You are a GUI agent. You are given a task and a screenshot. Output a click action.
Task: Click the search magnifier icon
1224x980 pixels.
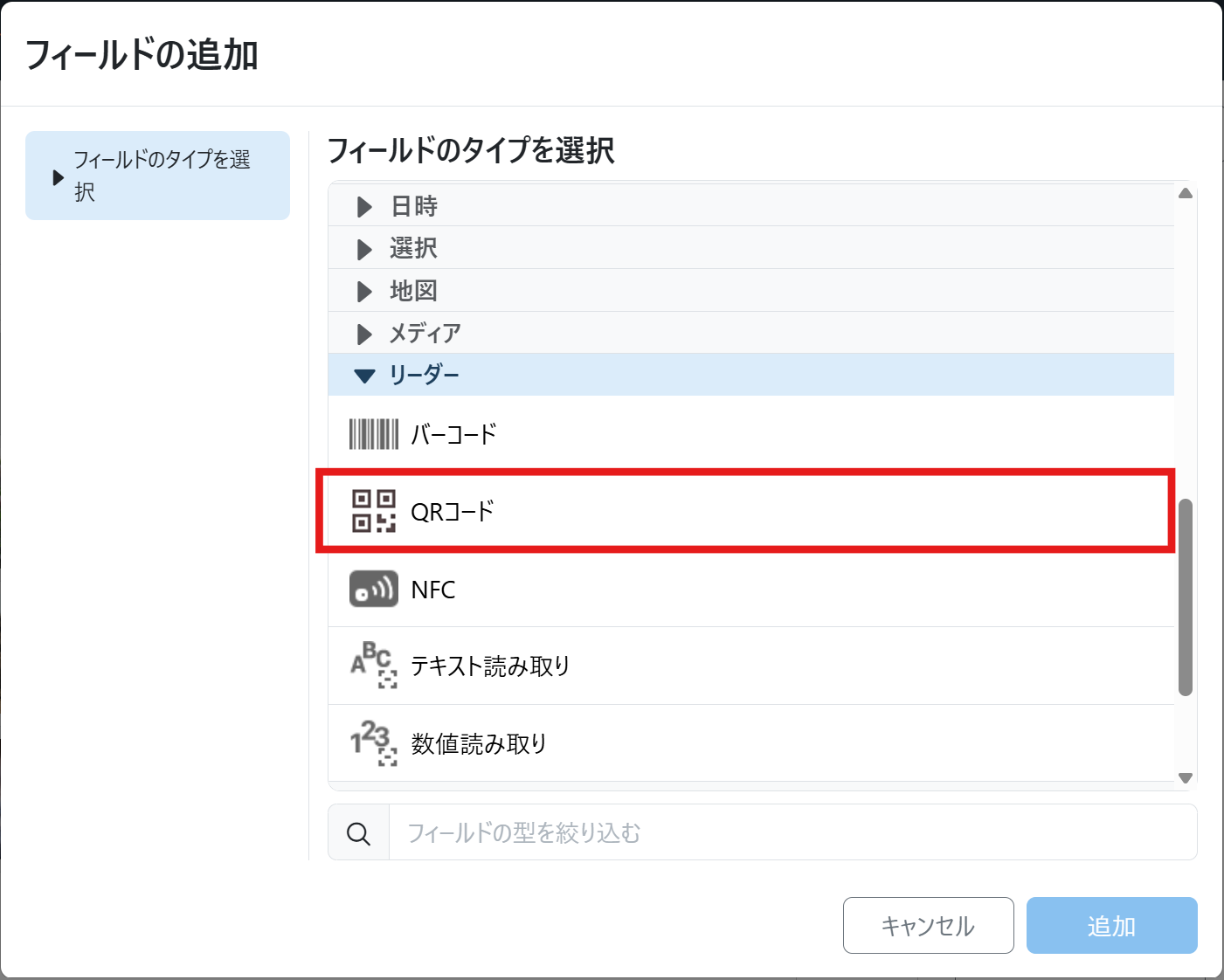pyautogui.click(x=358, y=833)
